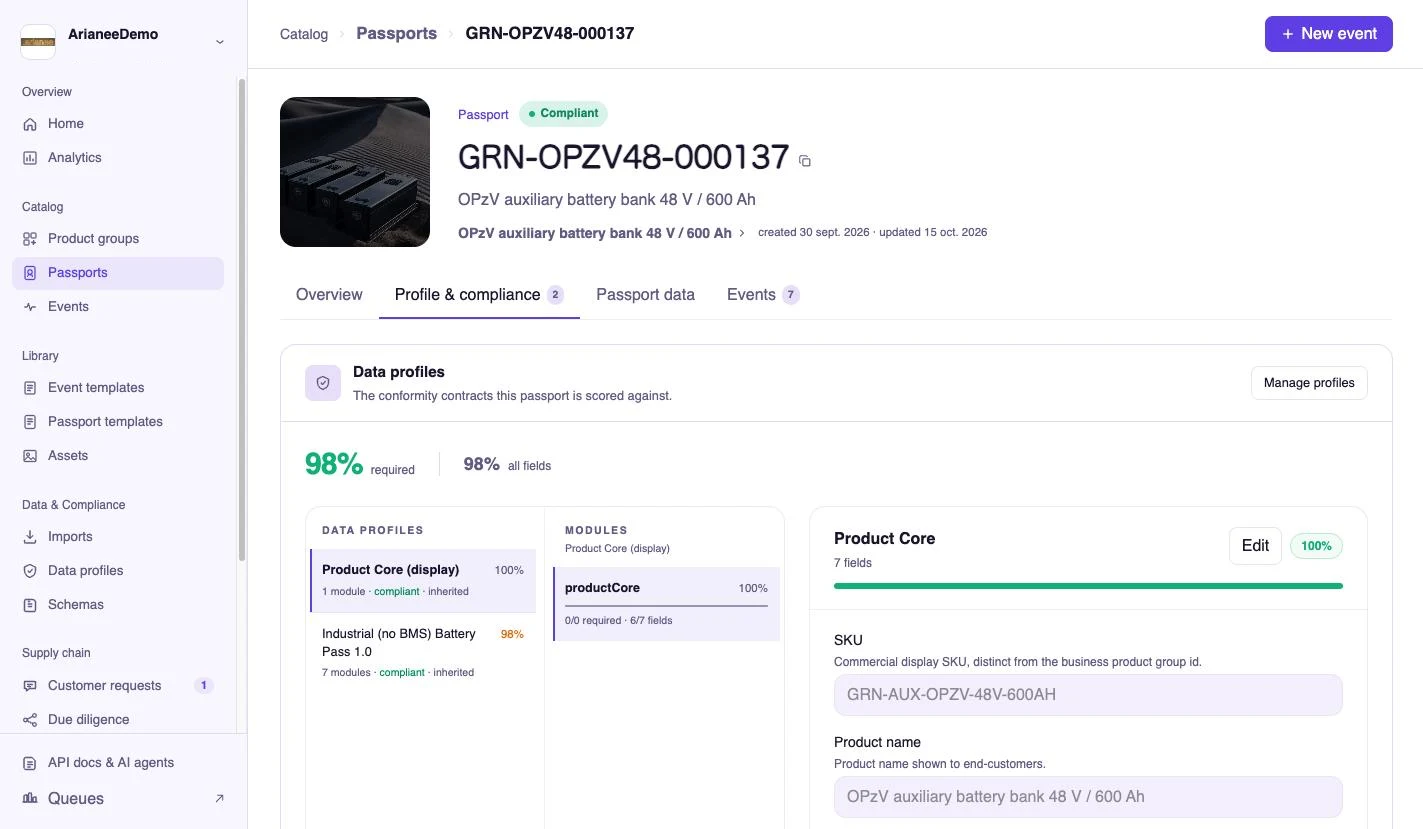Click the Catalog breadcrumb link

304,34
